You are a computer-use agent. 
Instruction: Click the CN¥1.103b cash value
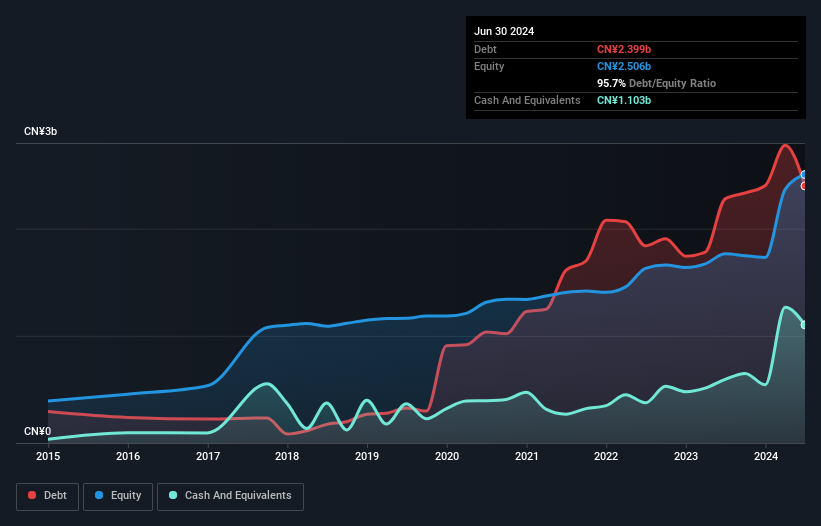coord(624,100)
